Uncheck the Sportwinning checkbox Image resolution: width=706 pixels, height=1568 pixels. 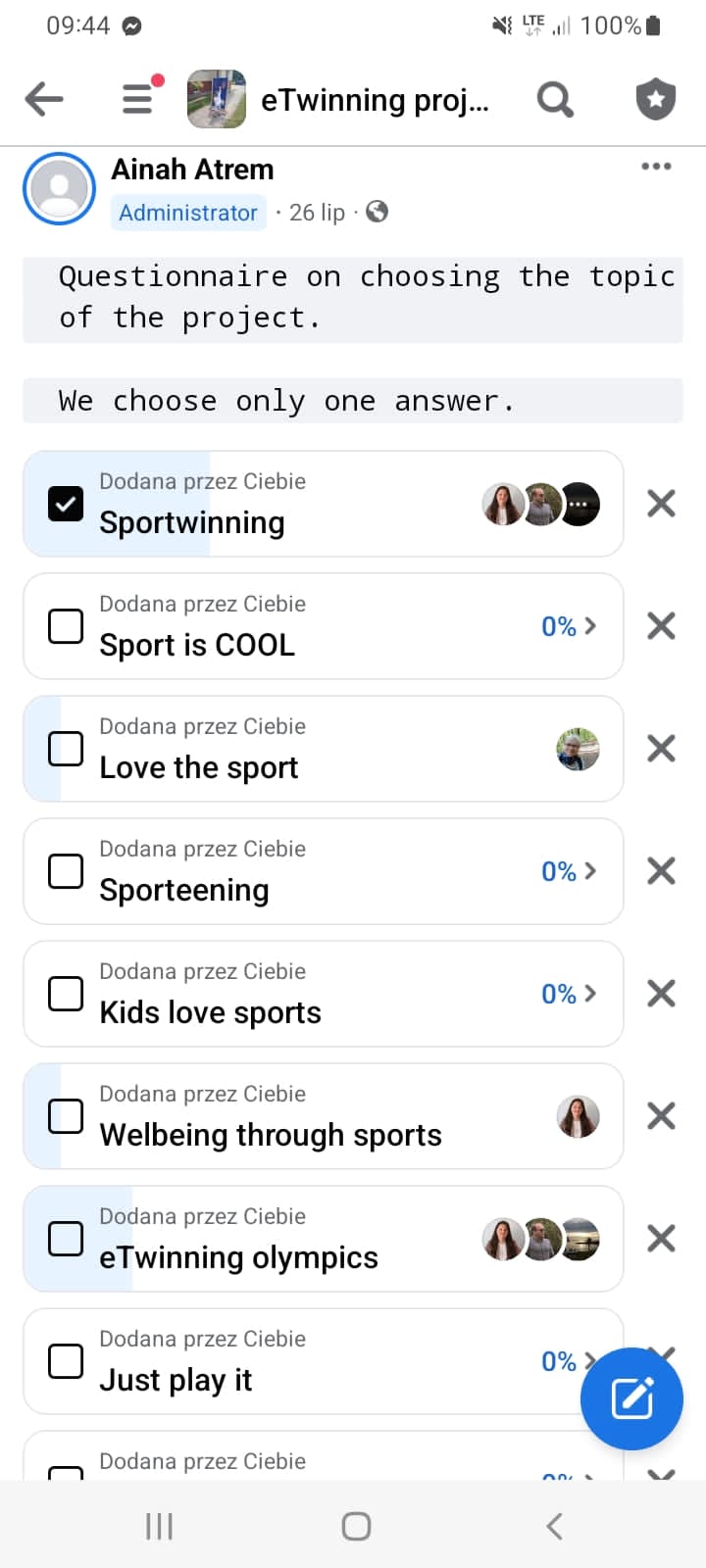click(x=66, y=504)
